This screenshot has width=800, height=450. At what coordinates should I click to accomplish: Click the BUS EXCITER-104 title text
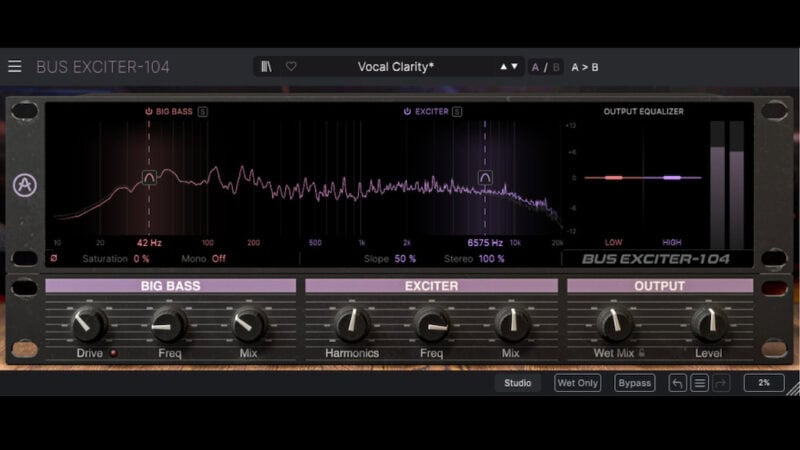click(103, 67)
